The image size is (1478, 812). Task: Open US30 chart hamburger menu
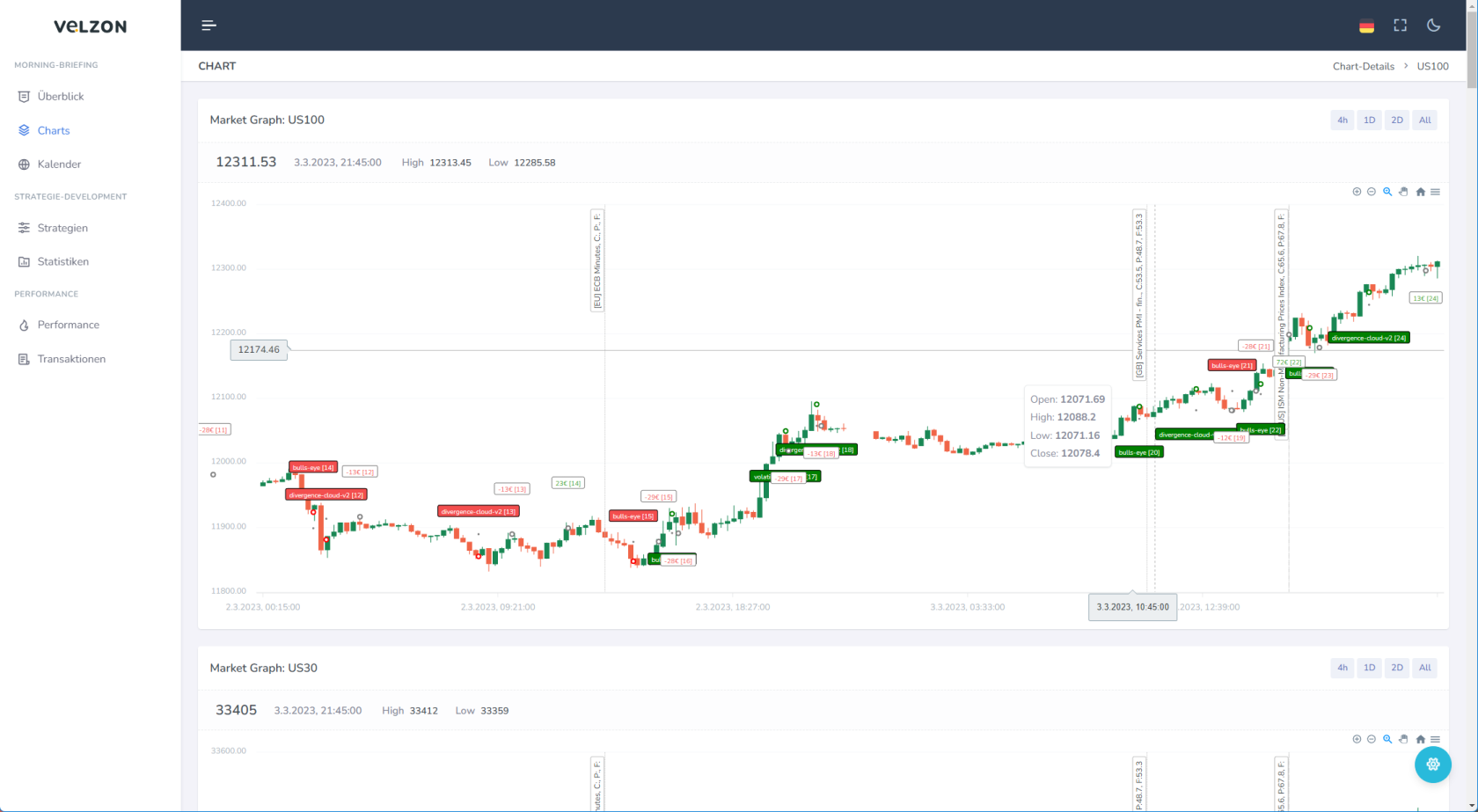click(1436, 739)
